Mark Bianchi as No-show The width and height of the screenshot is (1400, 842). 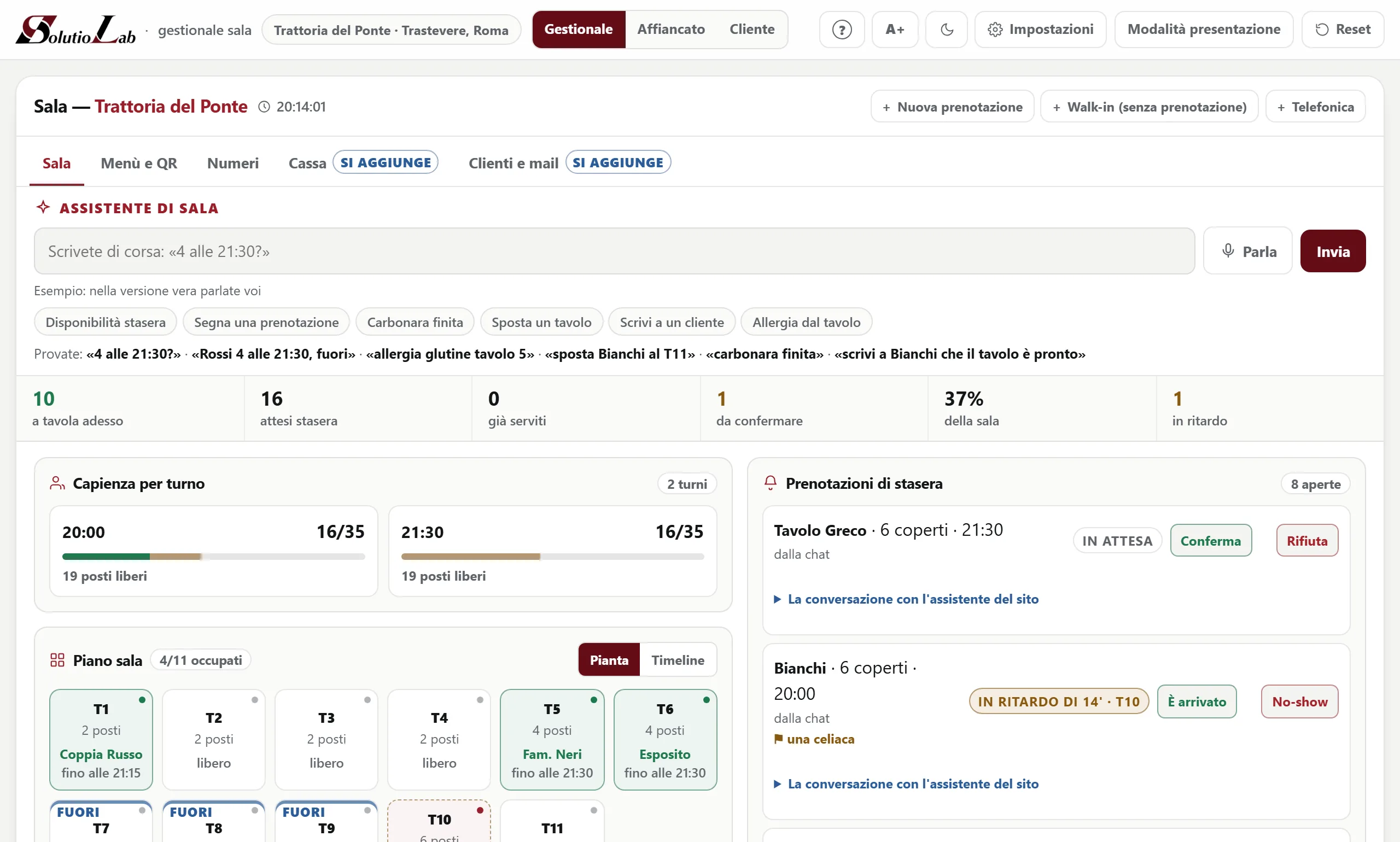pos(1299,701)
